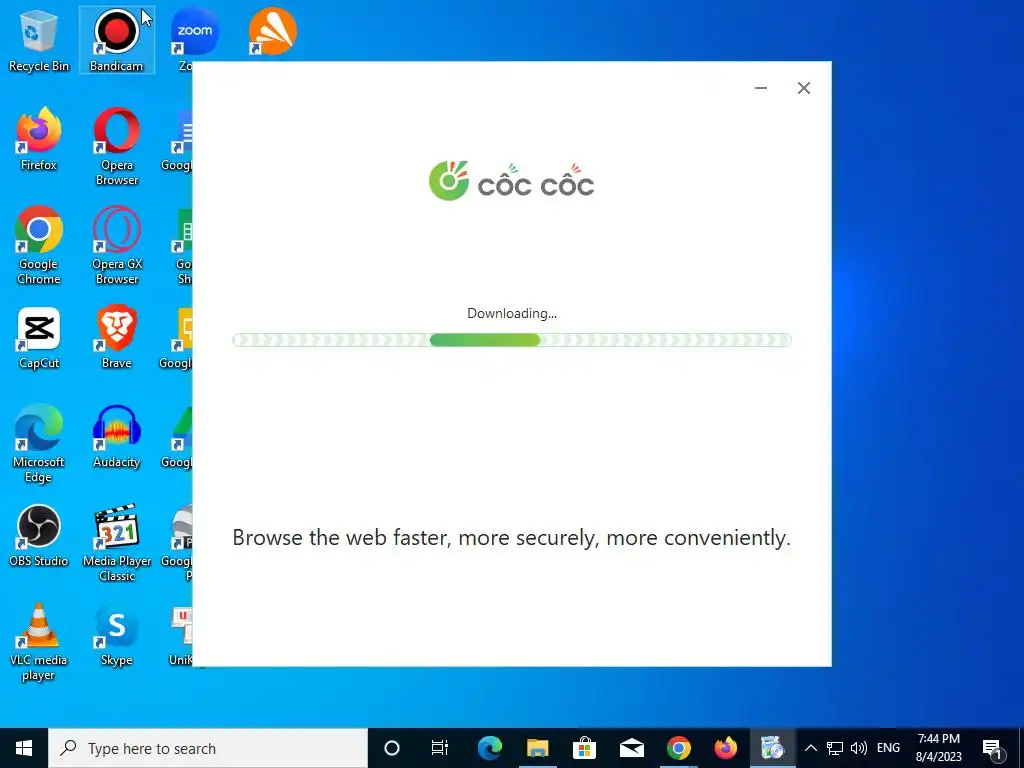Select the Audacity desktop shortcut

[116, 436]
